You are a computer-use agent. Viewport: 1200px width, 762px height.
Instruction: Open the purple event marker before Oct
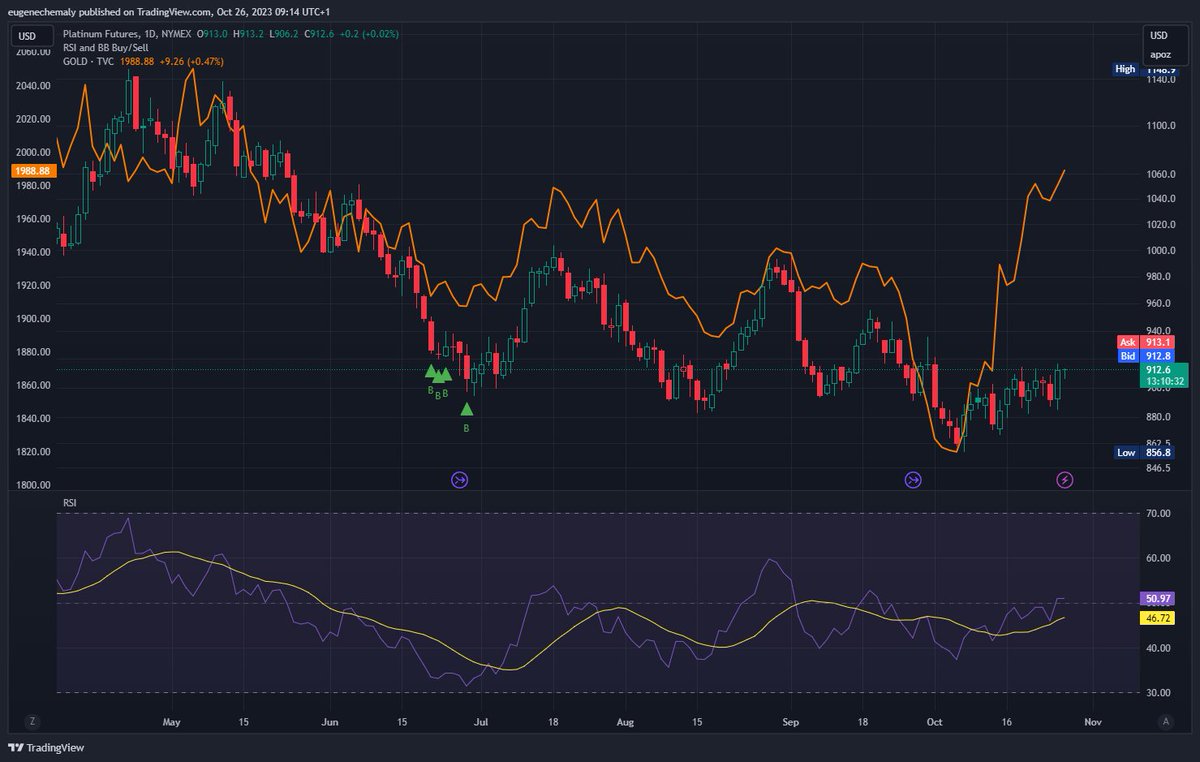click(x=913, y=480)
